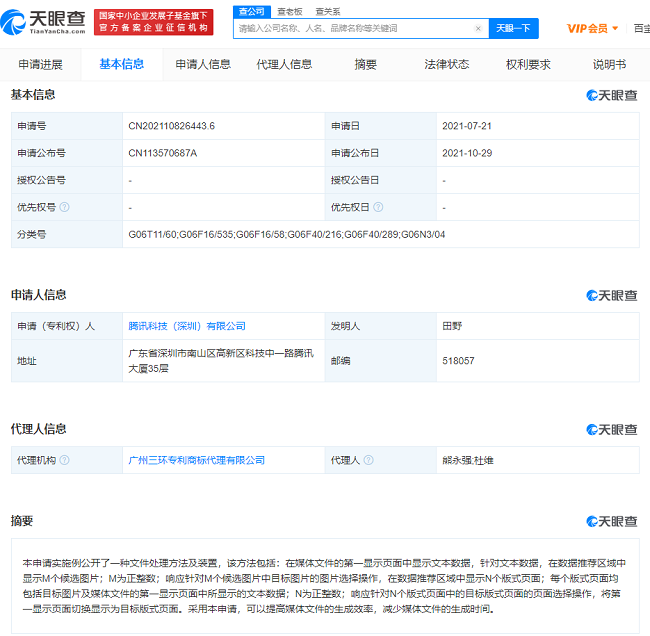The height and width of the screenshot is (636, 650).
Task: Click the 天眼查 watermark logo in 申请人信息 section
Action: (x=611, y=295)
